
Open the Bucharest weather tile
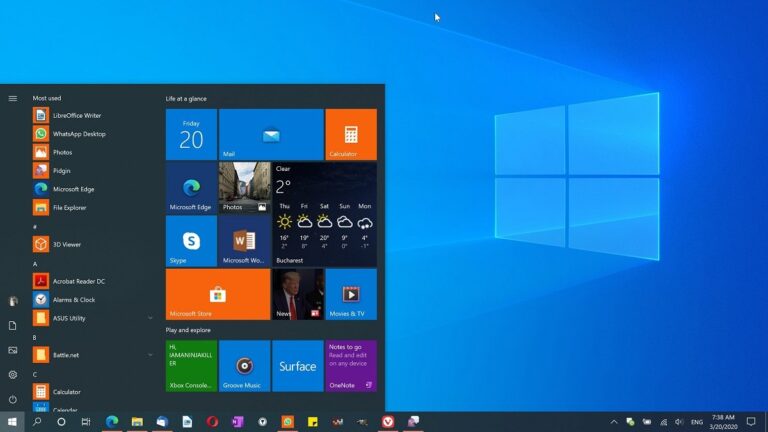(324, 215)
